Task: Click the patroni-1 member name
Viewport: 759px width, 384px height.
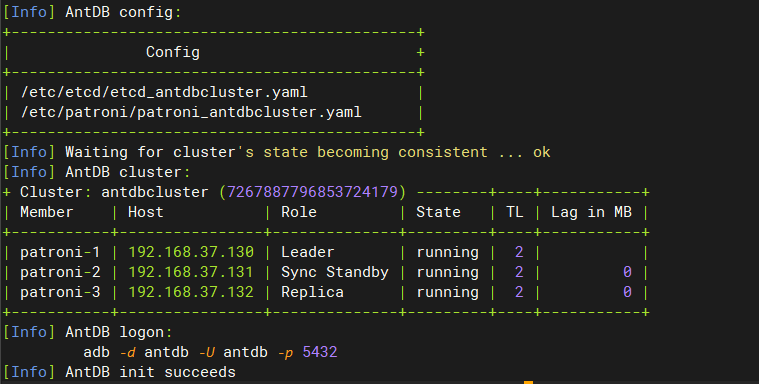Action: 60,252
